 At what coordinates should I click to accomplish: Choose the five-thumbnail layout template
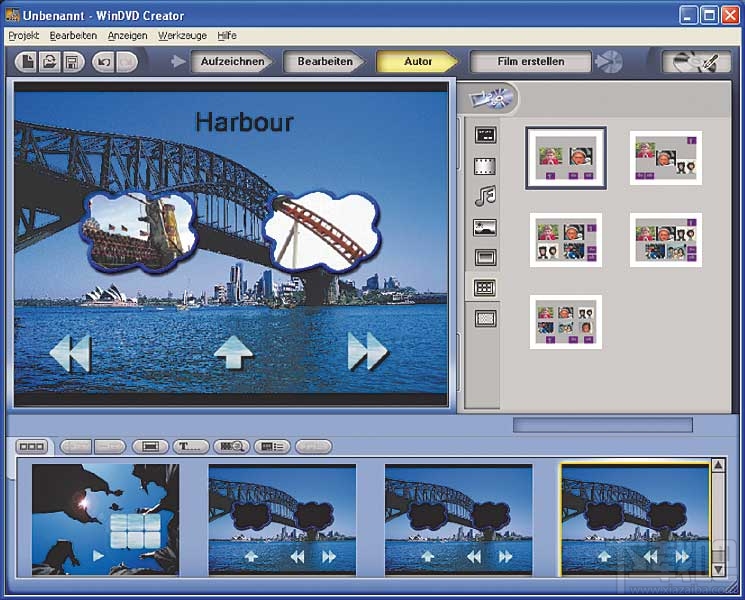click(666, 240)
